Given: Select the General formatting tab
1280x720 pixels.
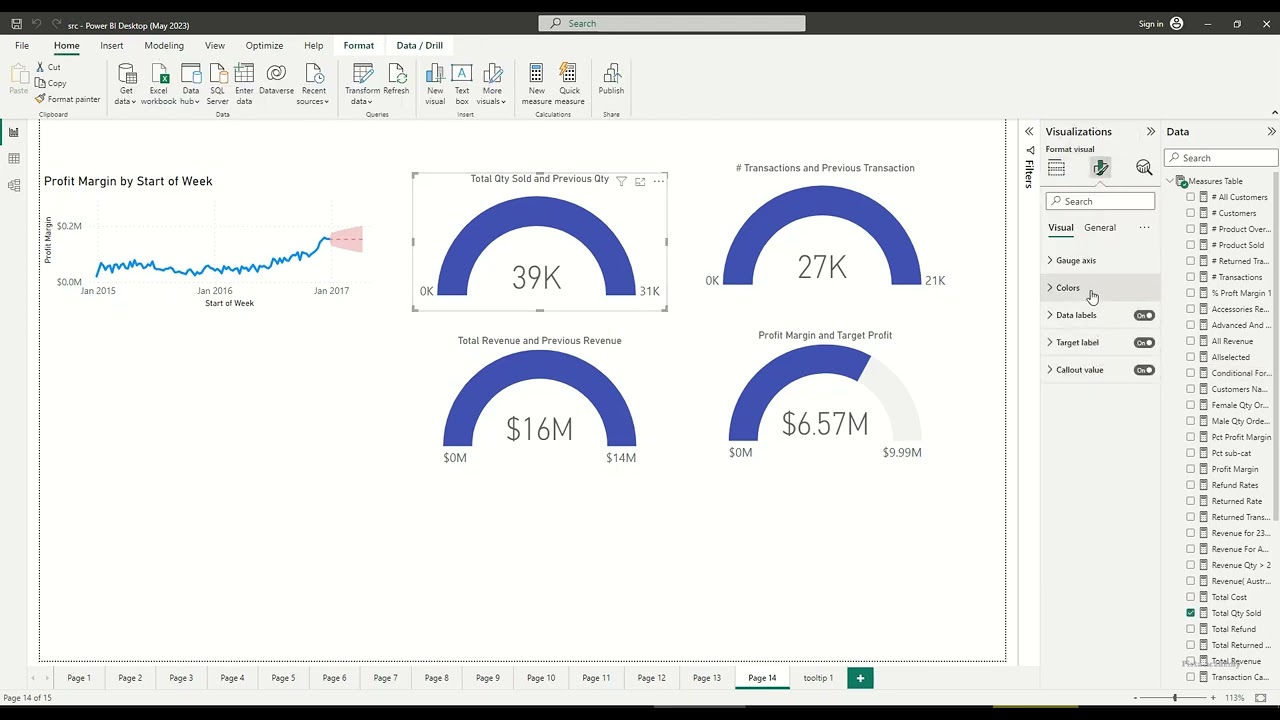Looking at the screenshot, I should pyautogui.click(x=1100, y=228).
